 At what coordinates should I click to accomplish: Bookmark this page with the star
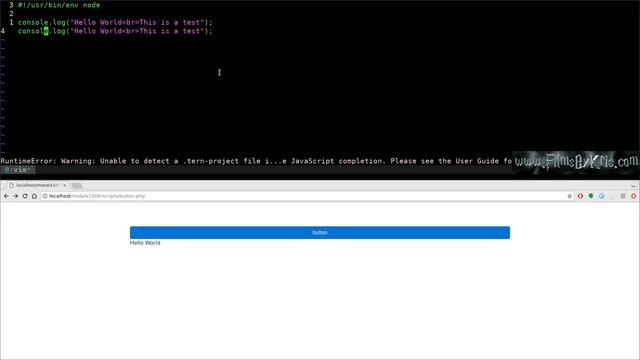click(569, 196)
